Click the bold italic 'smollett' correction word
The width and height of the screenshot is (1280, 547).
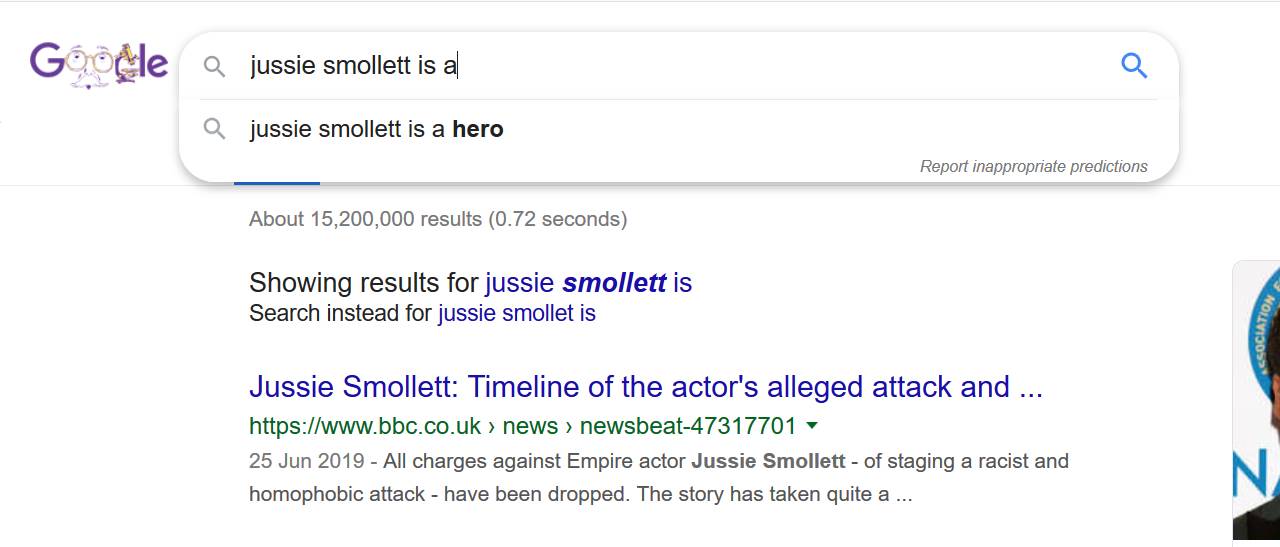[614, 283]
